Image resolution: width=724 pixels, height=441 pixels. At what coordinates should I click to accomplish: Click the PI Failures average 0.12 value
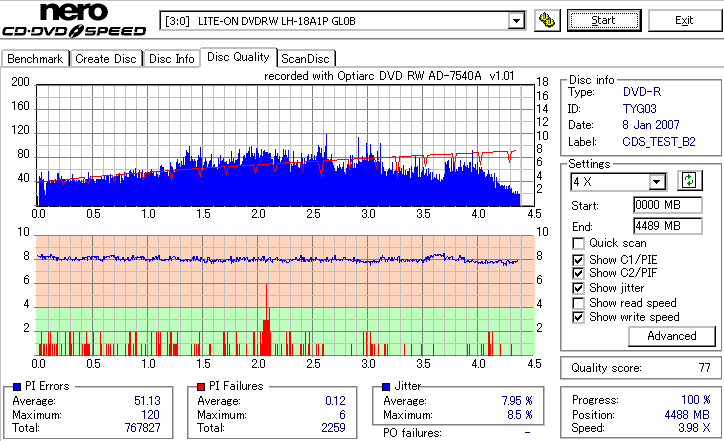coord(335,401)
